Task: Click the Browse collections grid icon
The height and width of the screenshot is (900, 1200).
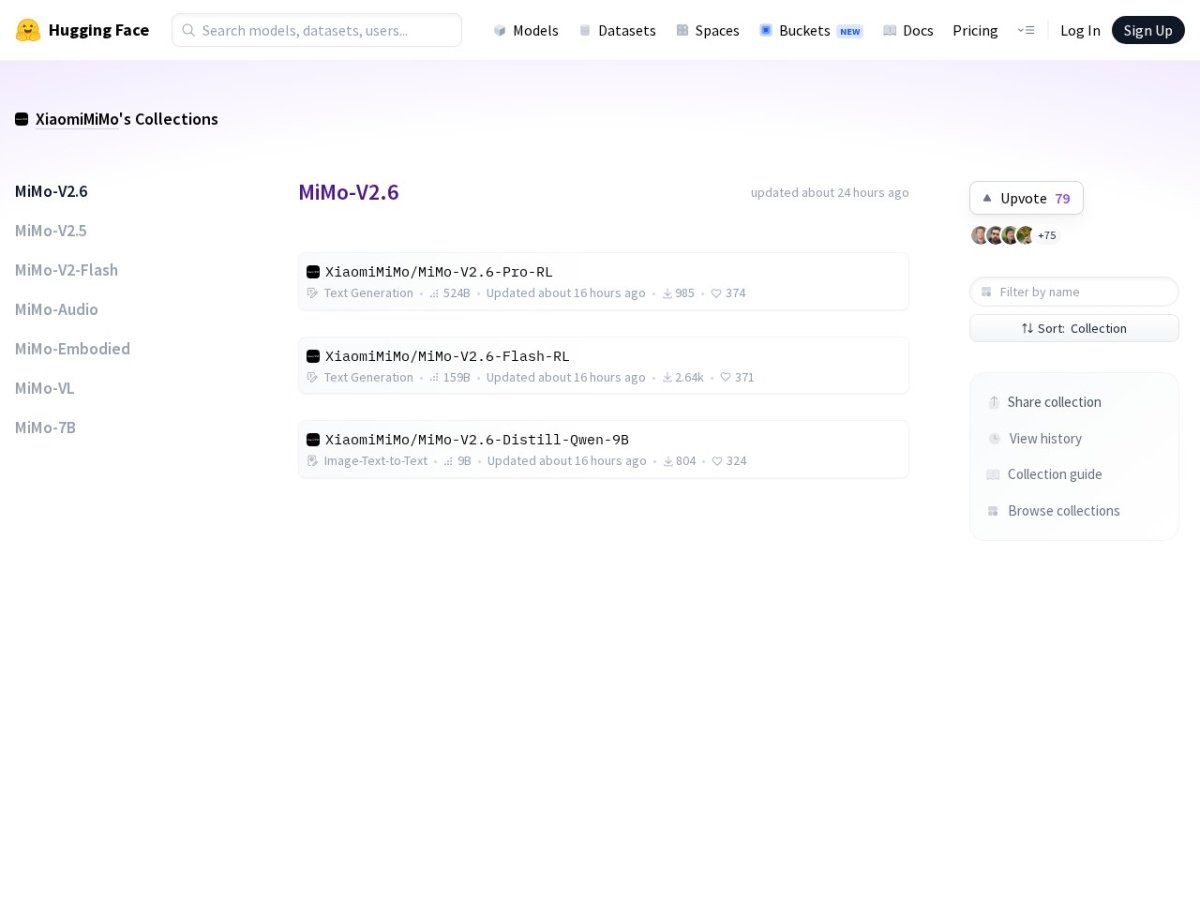Action: pos(993,510)
